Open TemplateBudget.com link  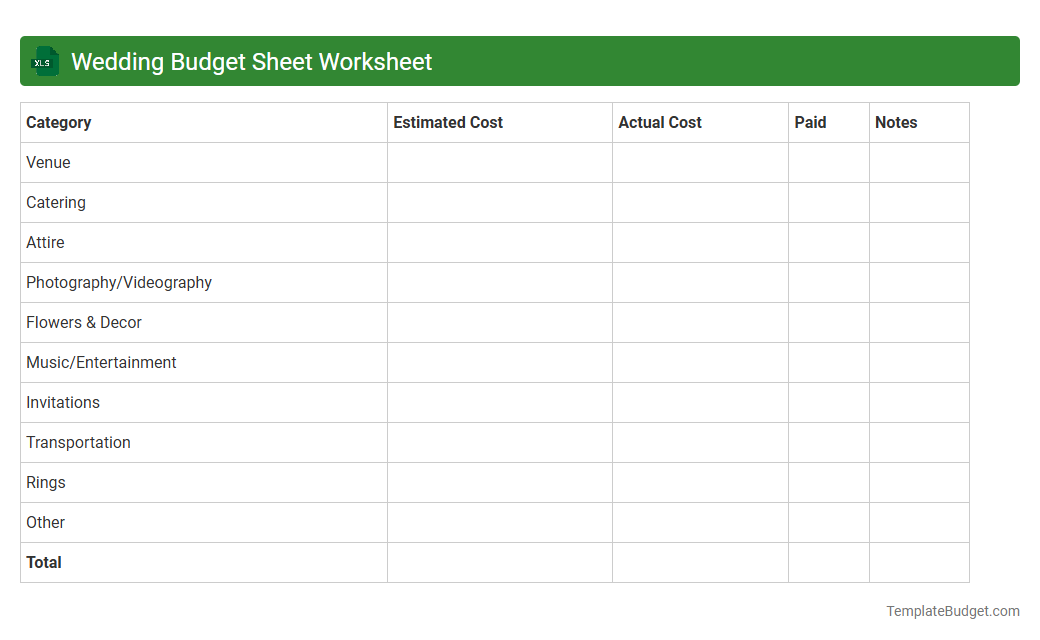952,610
